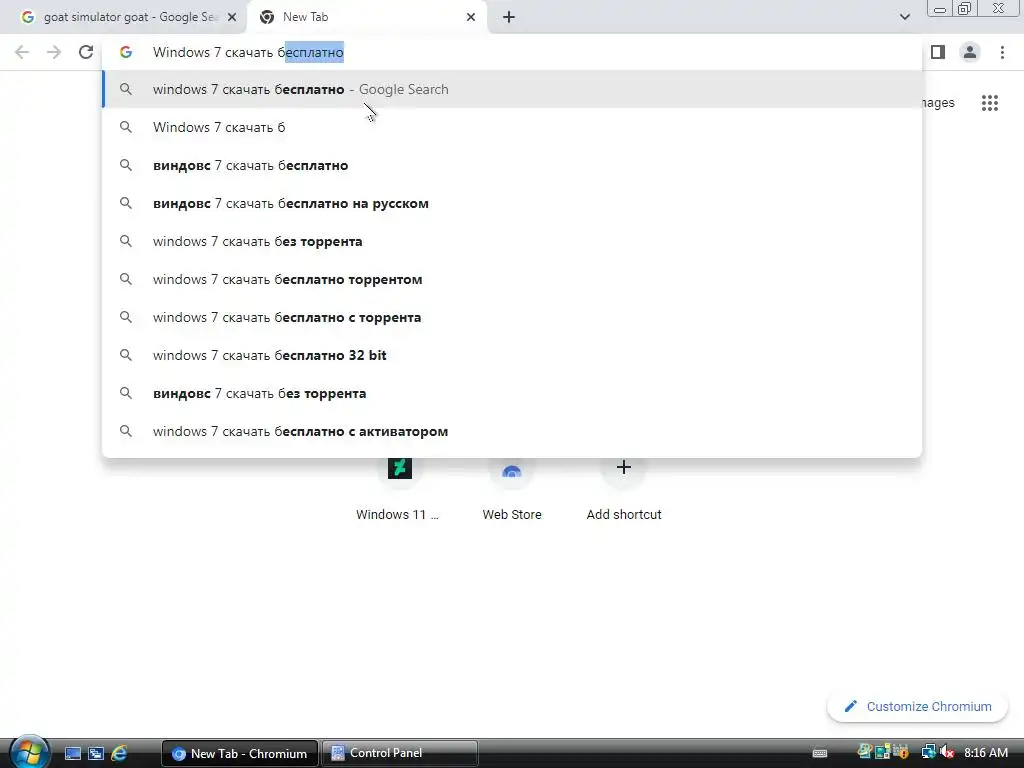
Task: Click inside the address bar text
Action: click(248, 52)
